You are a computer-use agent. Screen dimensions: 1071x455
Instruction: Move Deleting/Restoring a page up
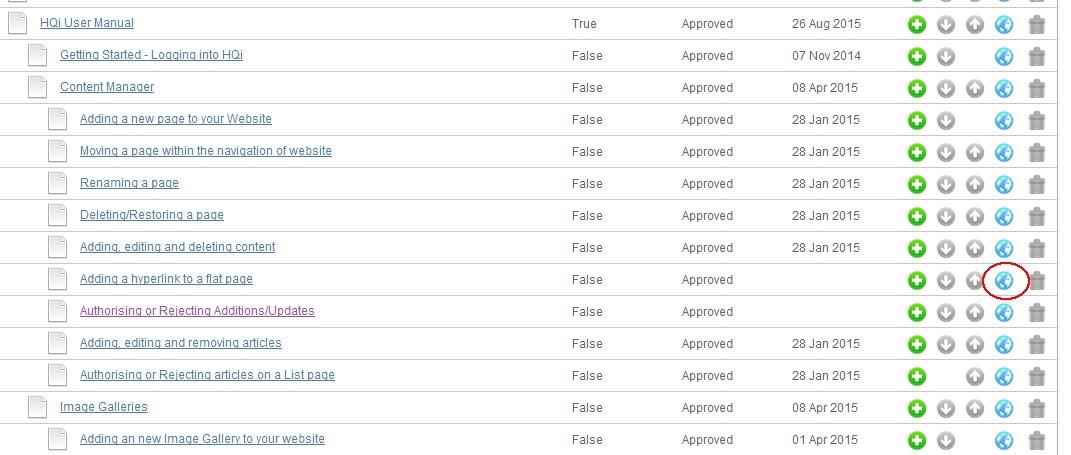(x=975, y=217)
